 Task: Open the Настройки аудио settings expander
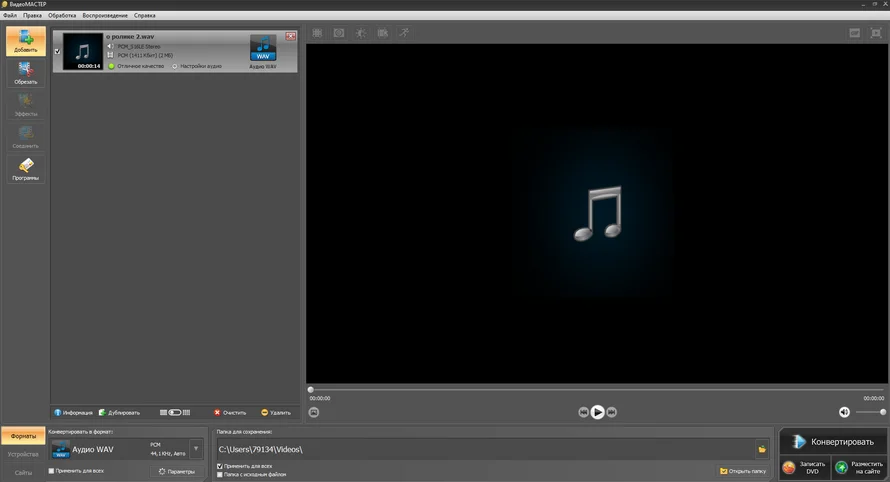(174, 66)
